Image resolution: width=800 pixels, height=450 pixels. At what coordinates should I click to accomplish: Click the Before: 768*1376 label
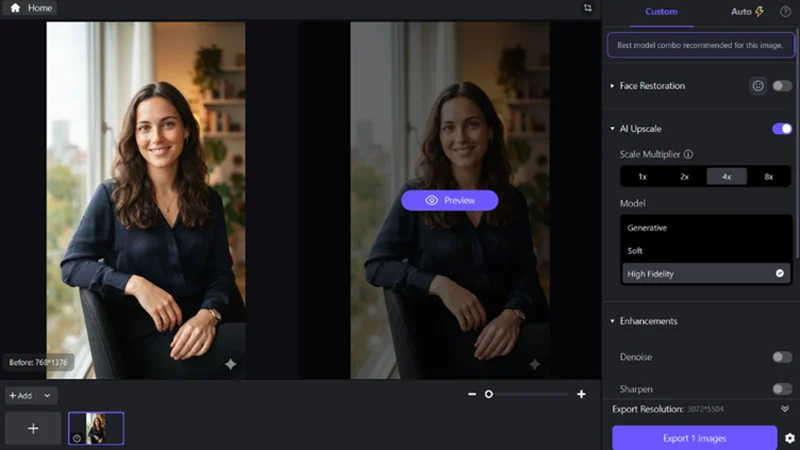click(x=38, y=362)
